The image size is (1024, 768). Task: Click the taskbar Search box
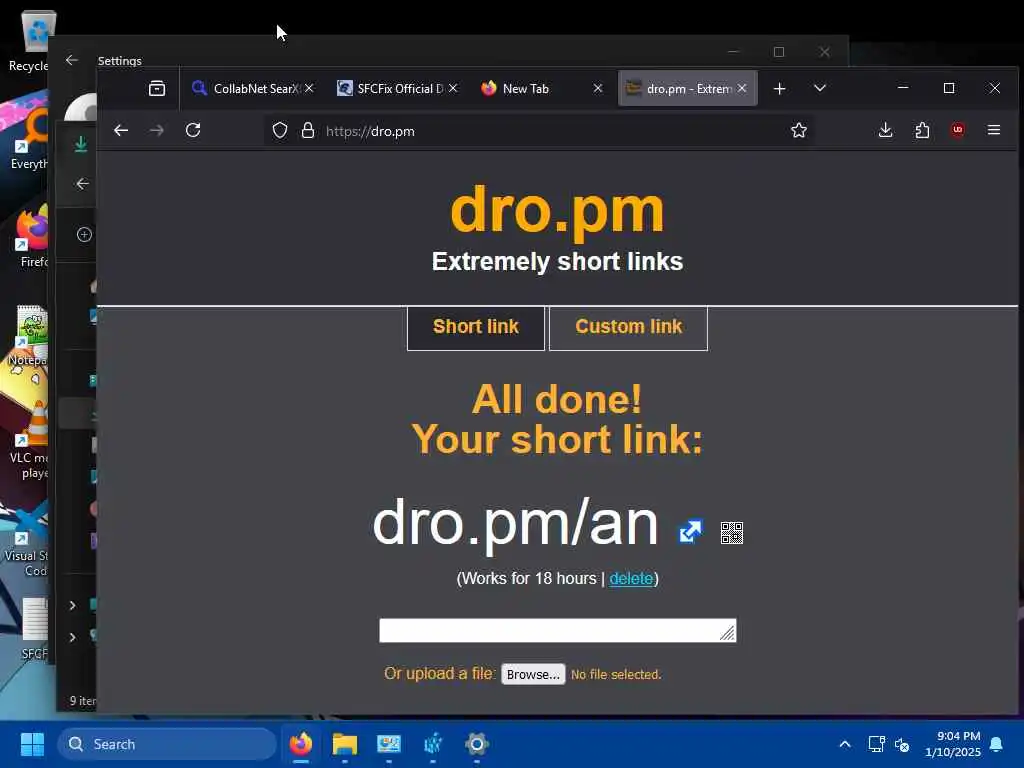[x=167, y=744]
